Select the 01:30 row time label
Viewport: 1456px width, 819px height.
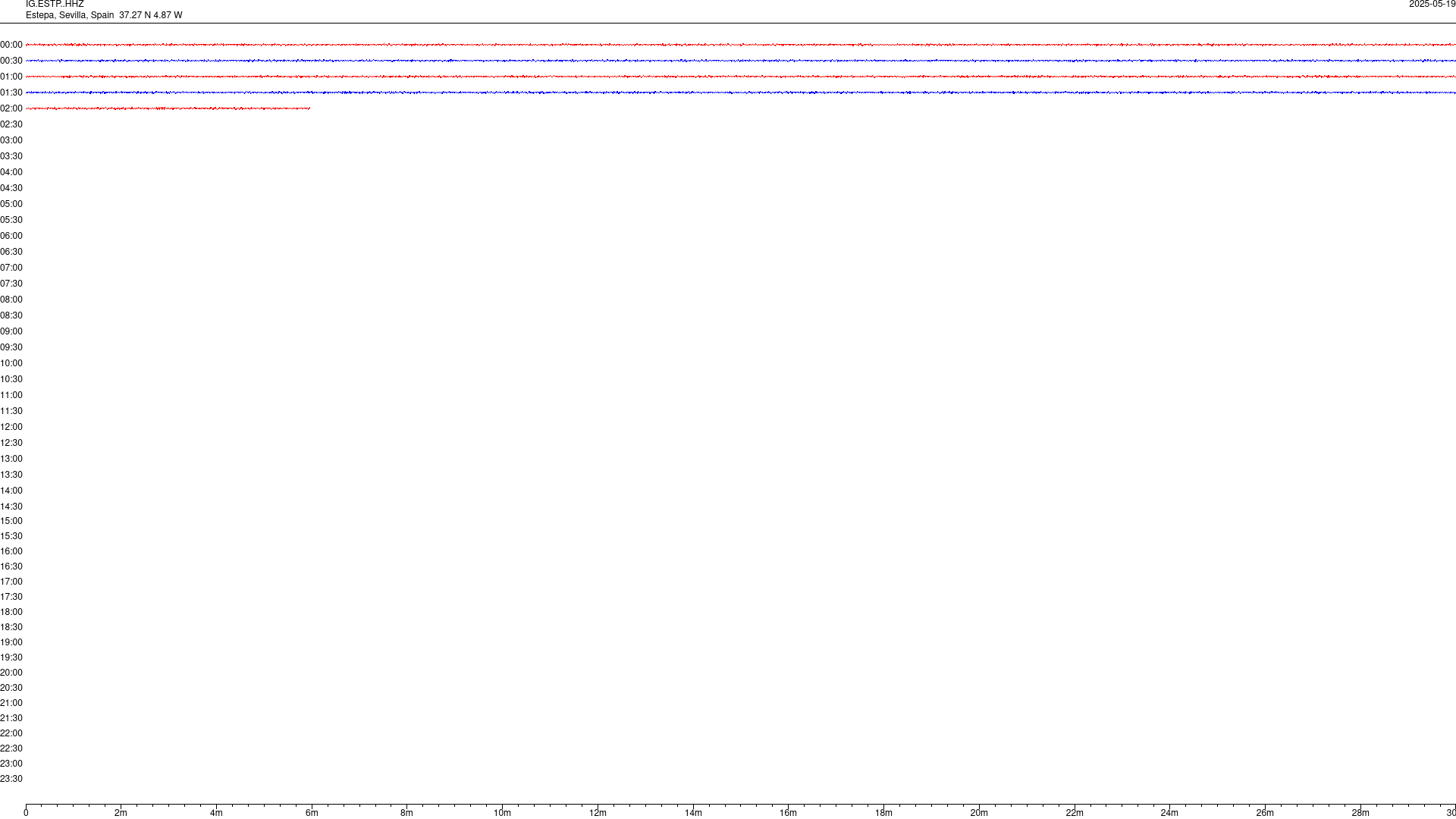pos(11,93)
